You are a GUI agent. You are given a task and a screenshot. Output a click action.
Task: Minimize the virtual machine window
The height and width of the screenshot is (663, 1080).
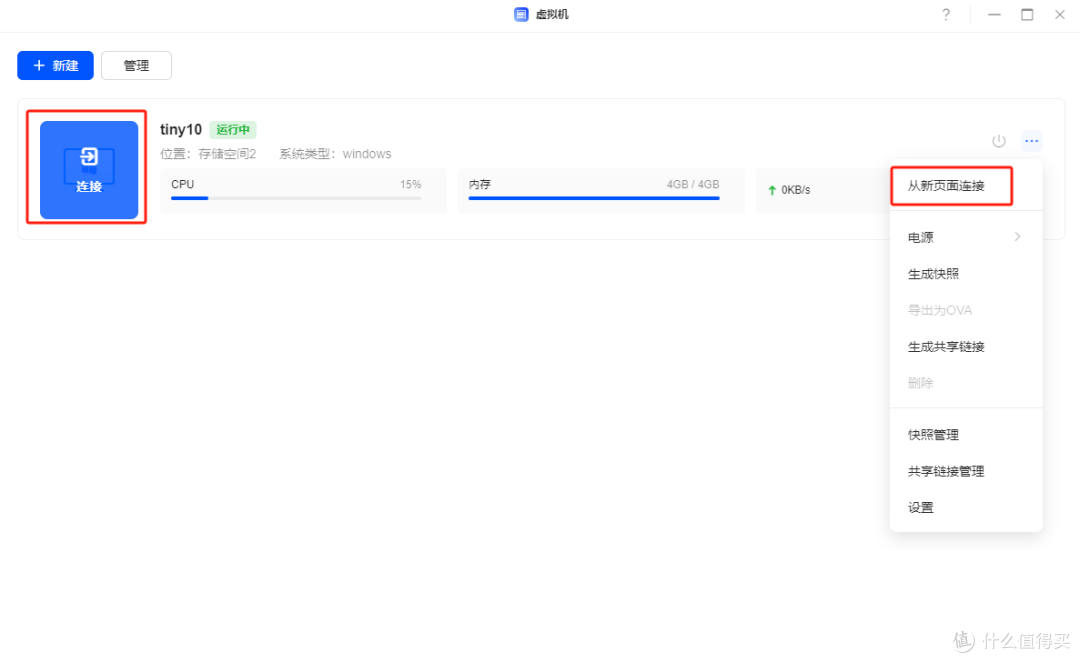[994, 14]
